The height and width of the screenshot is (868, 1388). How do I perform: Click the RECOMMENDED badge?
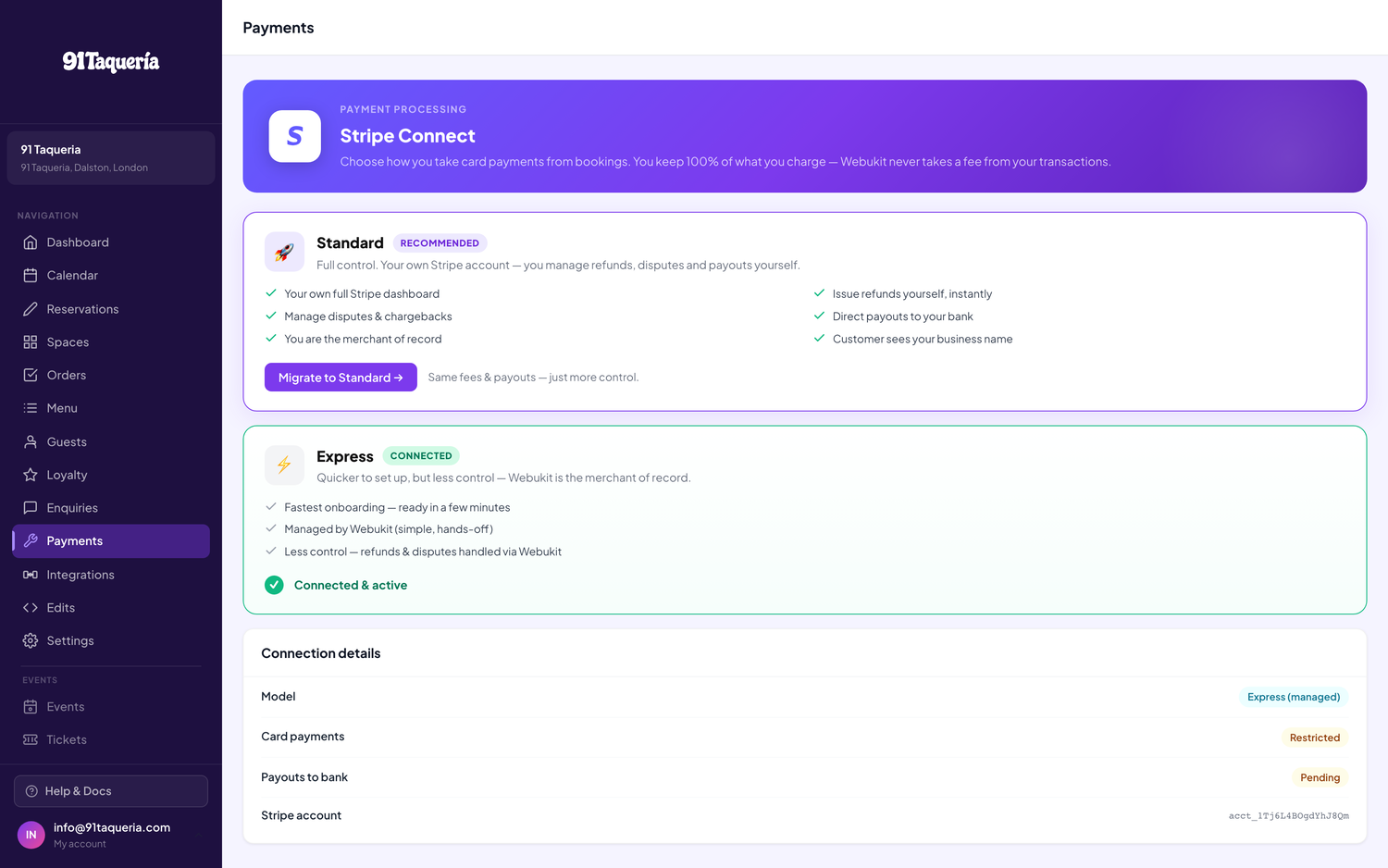click(440, 243)
